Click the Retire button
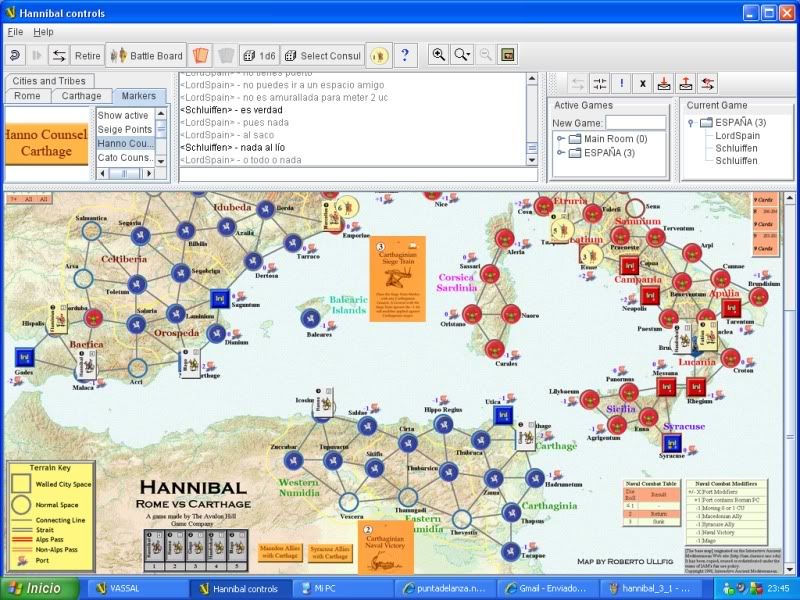The image size is (800, 600). (x=88, y=56)
